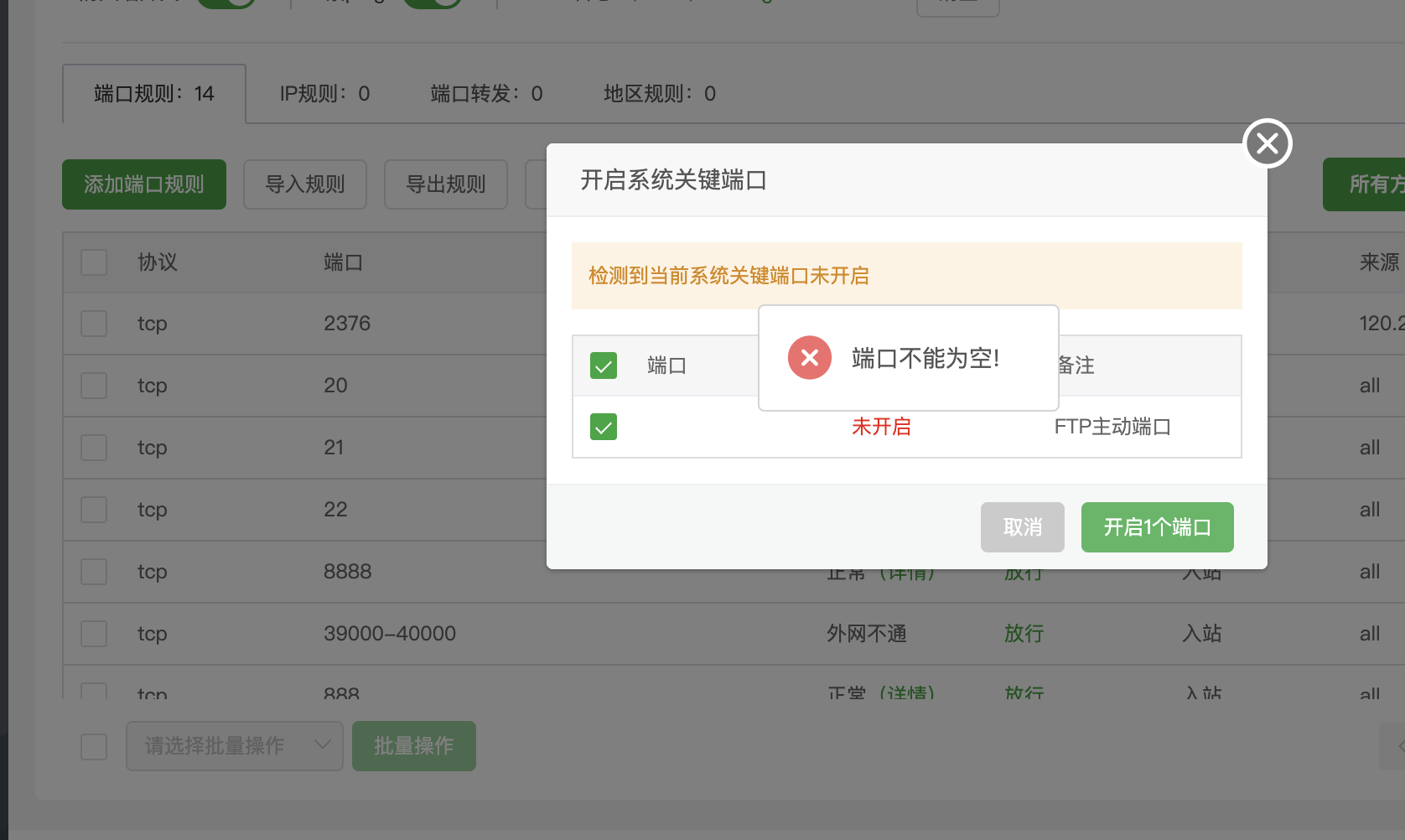Click the dialog title 开启系统关键端口

click(x=674, y=180)
